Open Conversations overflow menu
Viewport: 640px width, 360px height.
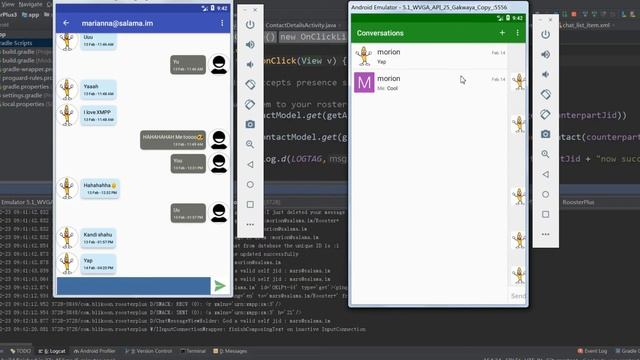(x=518, y=33)
